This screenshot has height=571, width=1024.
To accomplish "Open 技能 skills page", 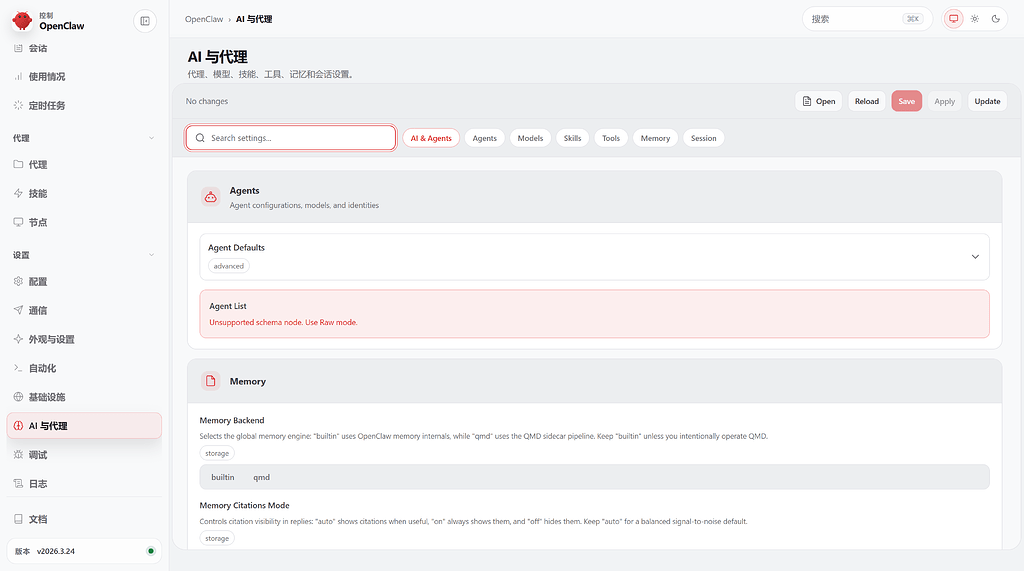I will tap(84, 193).
